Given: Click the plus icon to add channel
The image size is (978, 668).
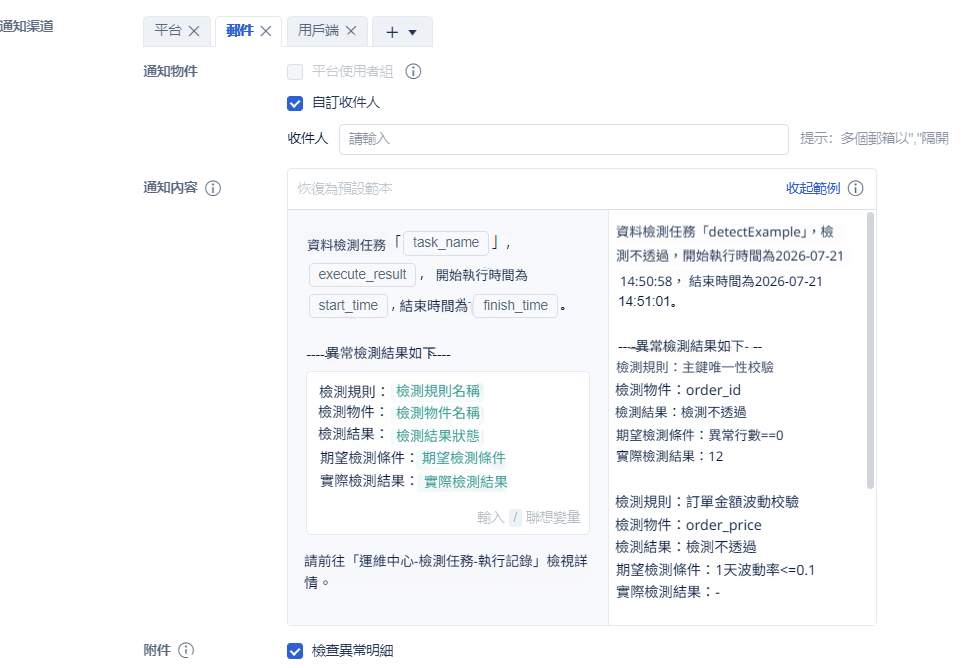Looking at the screenshot, I should coord(392,32).
